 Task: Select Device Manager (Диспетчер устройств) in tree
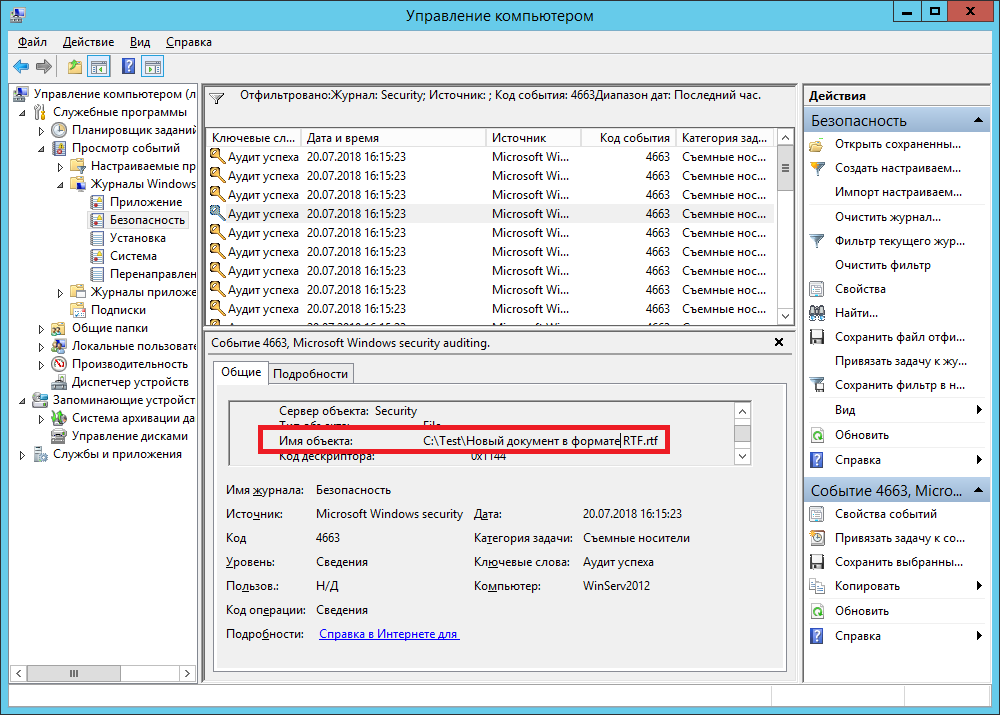point(129,382)
